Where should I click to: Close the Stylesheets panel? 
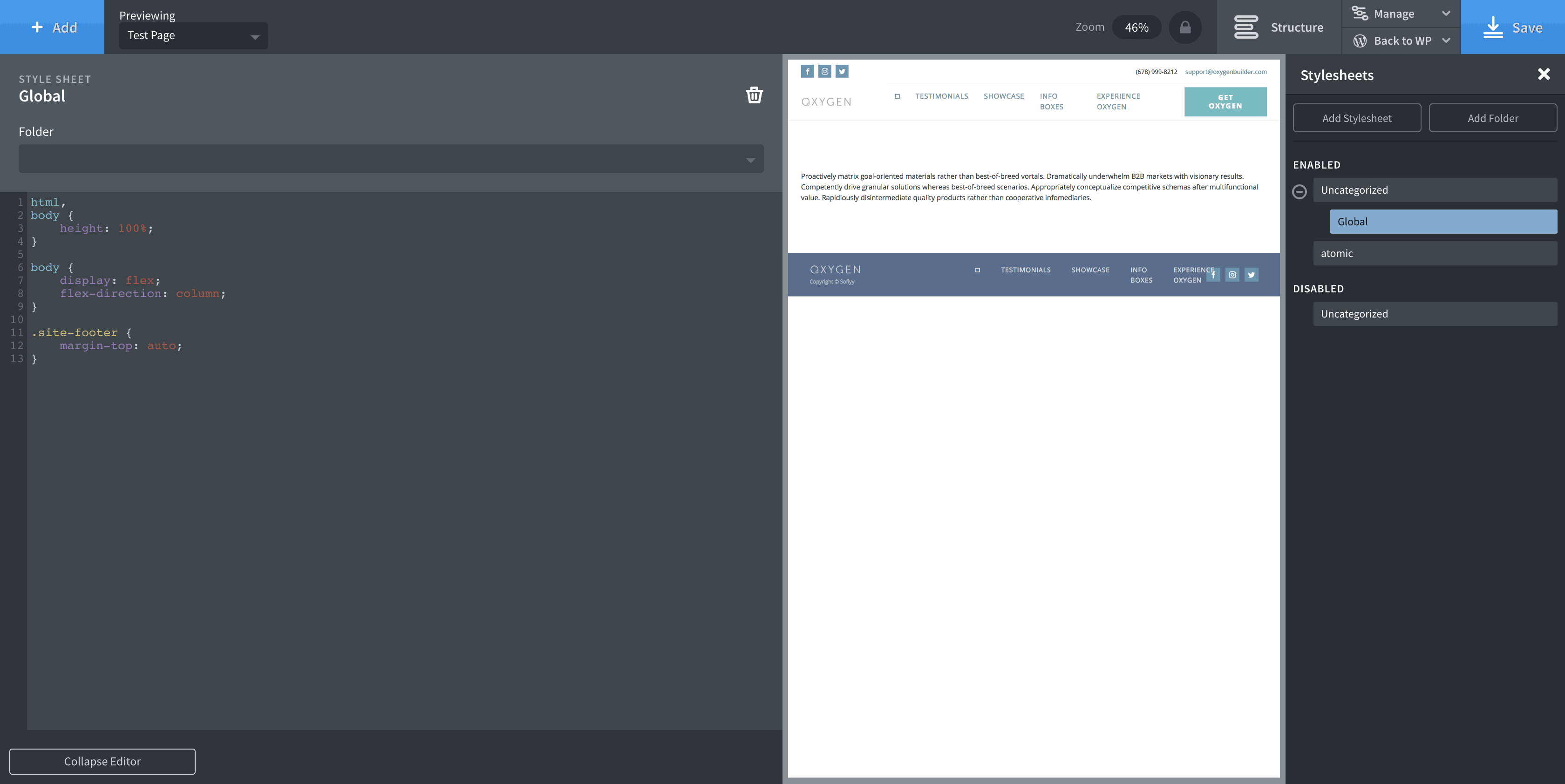[1544, 74]
